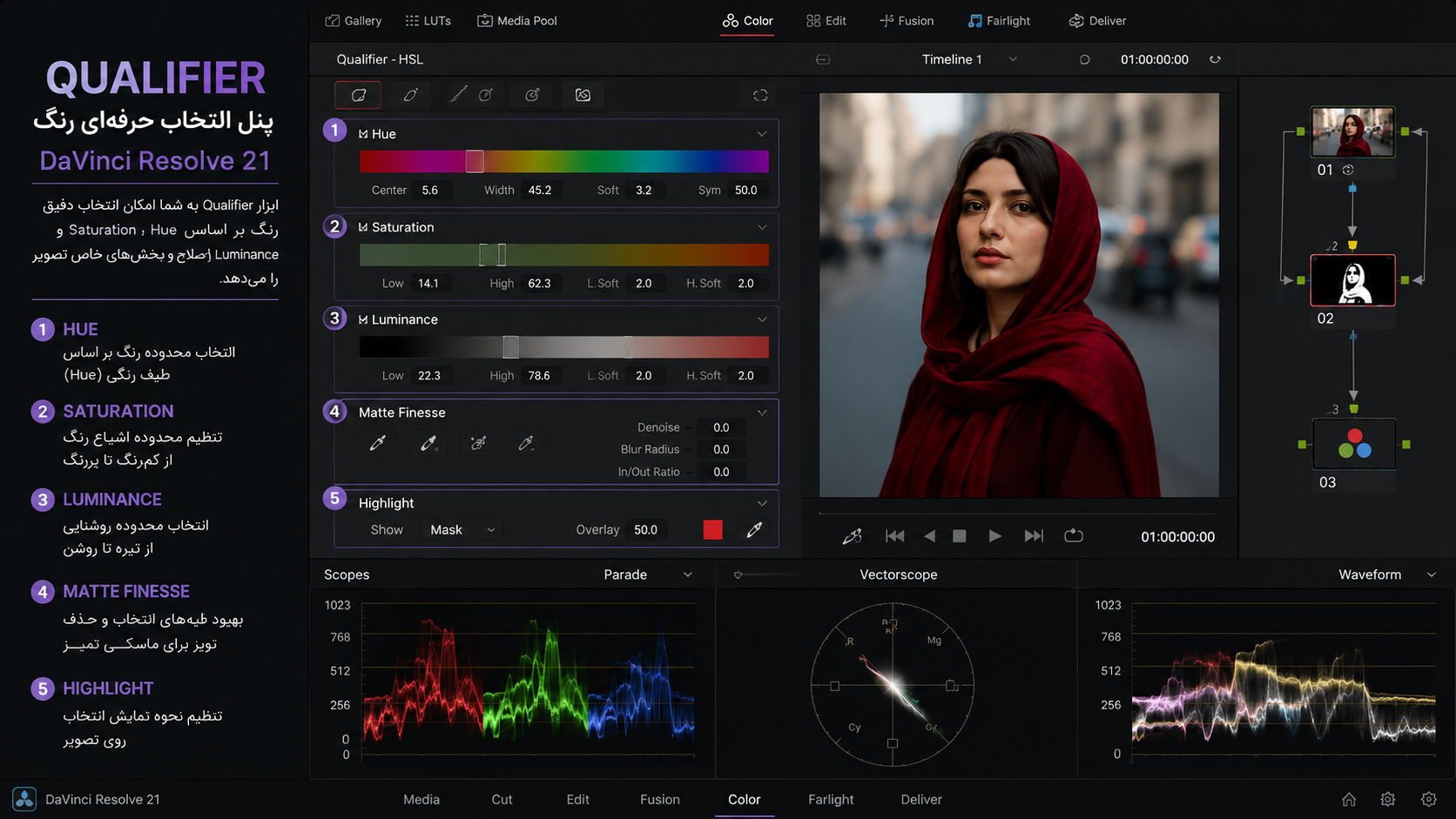The height and width of the screenshot is (819, 1456).
Task: Select the red-outlined qualifier picker tool
Action: pyautogui.click(x=358, y=95)
